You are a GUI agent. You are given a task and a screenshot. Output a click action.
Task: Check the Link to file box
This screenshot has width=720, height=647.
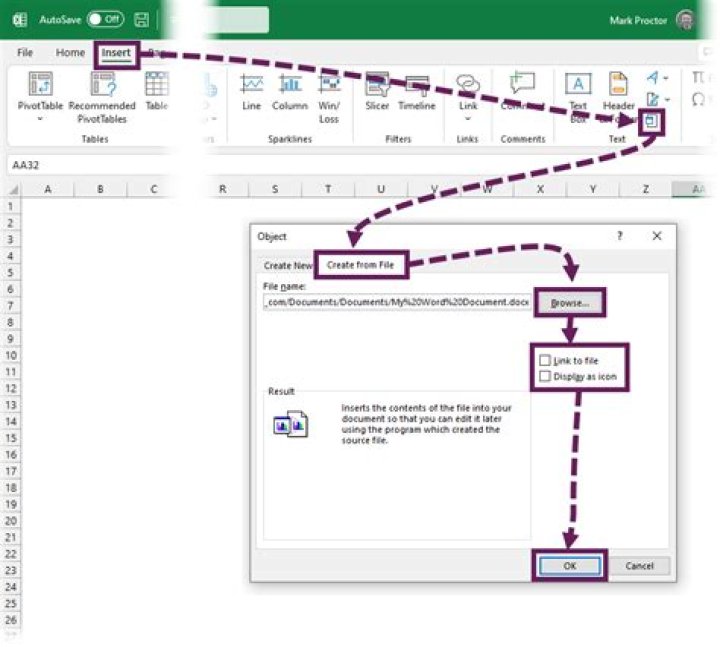(x=545, y=360)
